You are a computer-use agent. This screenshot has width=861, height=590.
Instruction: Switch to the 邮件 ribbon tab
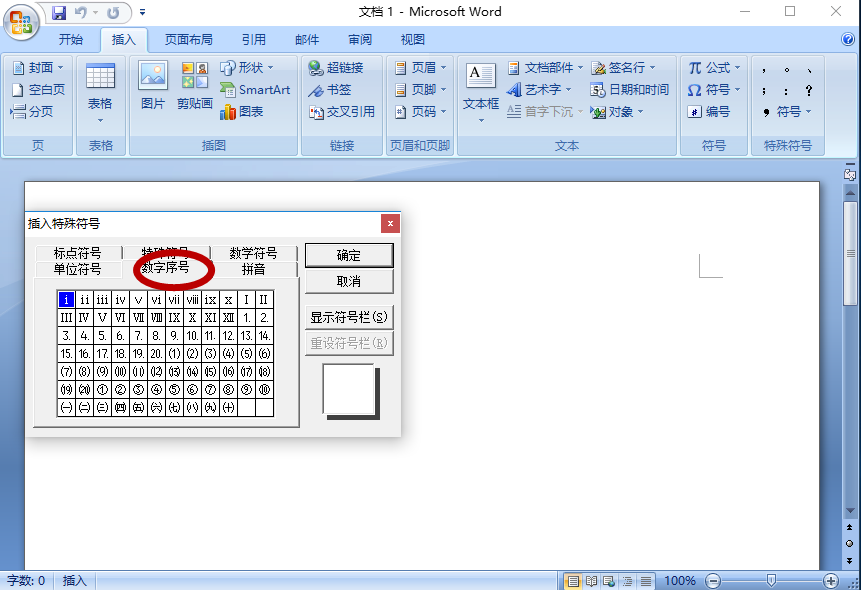coord(307,40)
